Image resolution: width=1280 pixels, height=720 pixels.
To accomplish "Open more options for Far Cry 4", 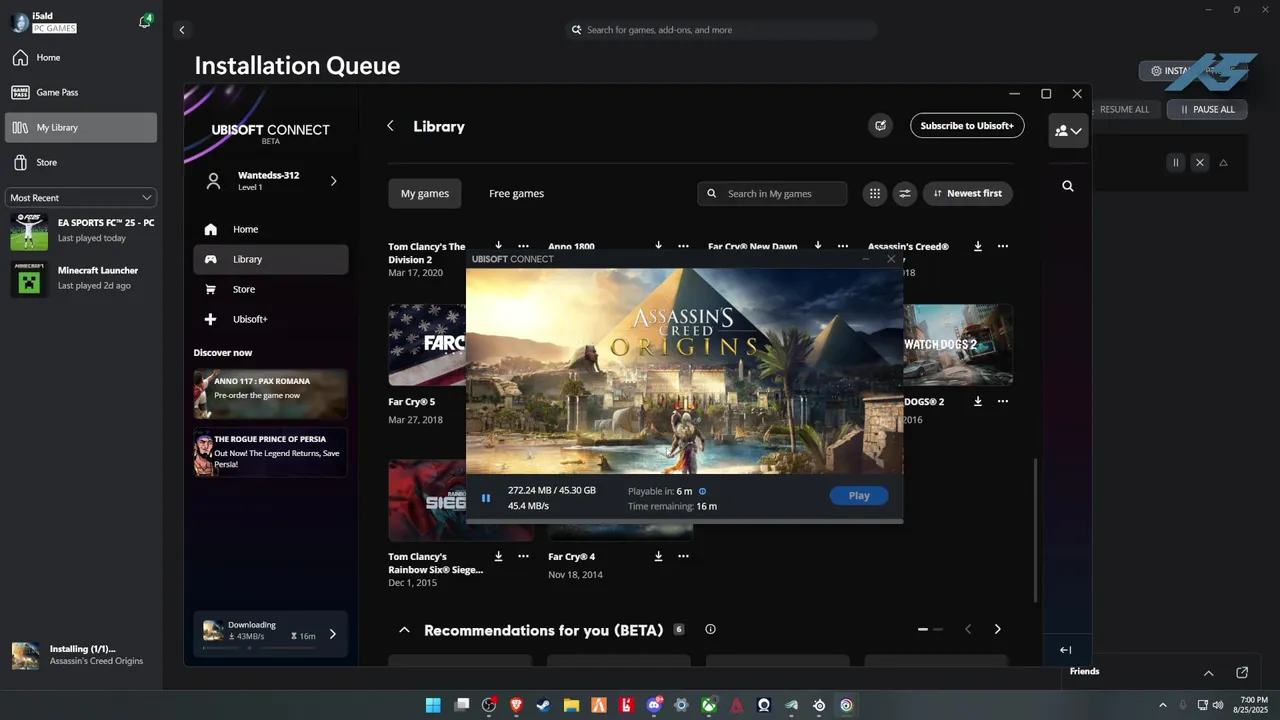I will pos(683,556).
